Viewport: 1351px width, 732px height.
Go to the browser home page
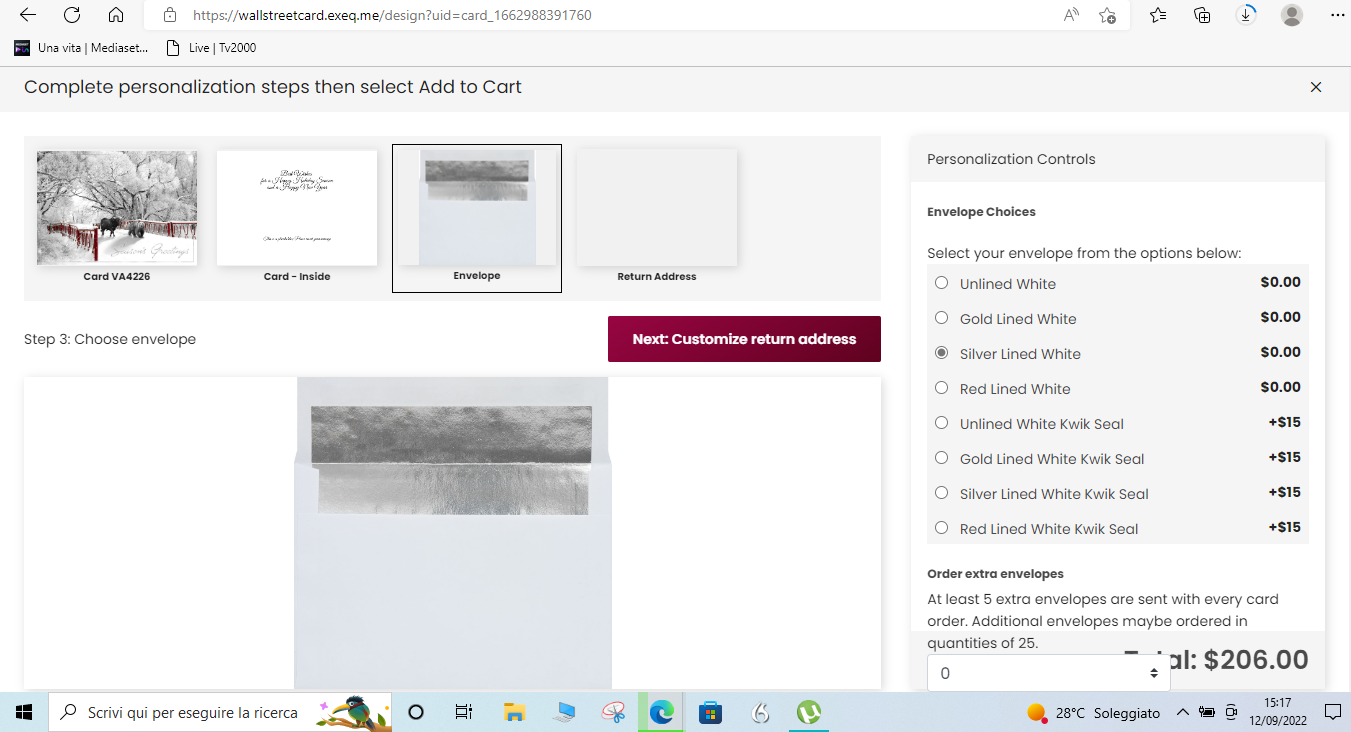pyautogui.click(x=116, y=15)
